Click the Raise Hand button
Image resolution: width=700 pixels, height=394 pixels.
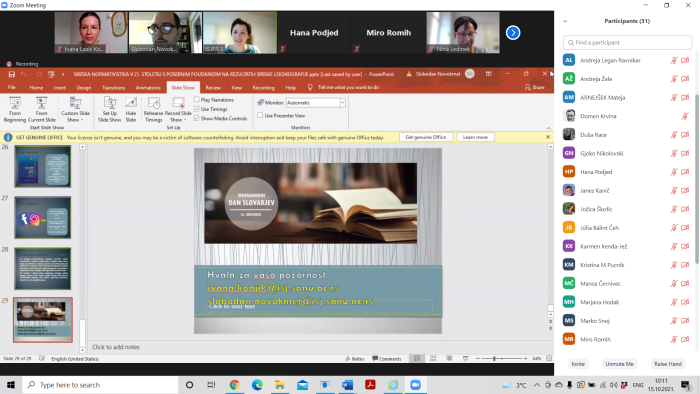coord(668,364)
